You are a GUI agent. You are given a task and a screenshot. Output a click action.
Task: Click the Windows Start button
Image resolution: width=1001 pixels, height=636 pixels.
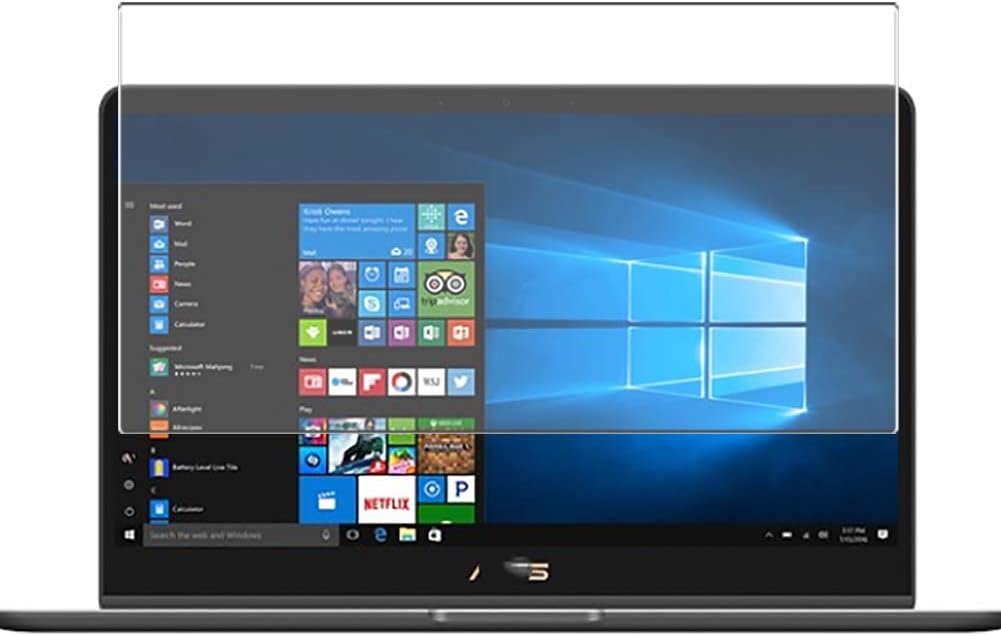click(129, 535)
